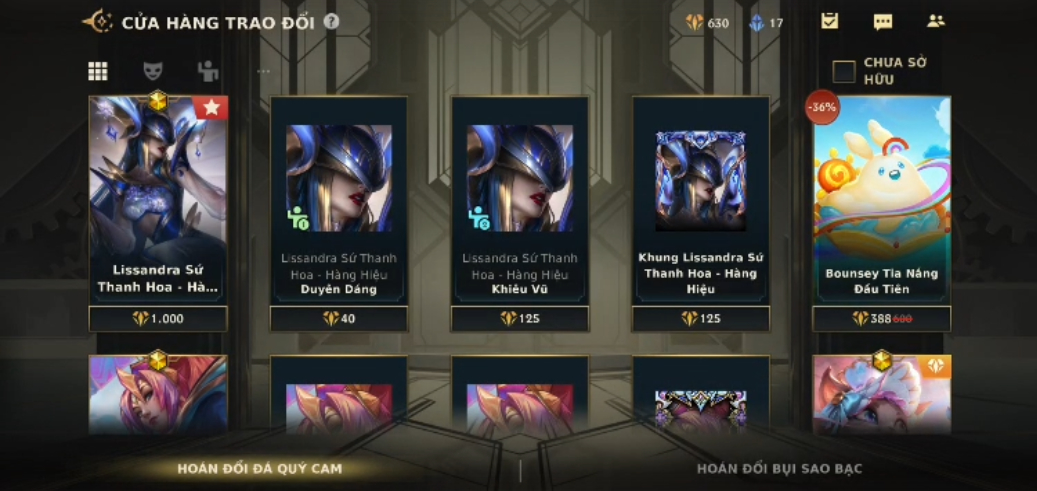The image size is (1037, 491).
Task: Open the missions checklist icon
Action: tap(829, 21)
